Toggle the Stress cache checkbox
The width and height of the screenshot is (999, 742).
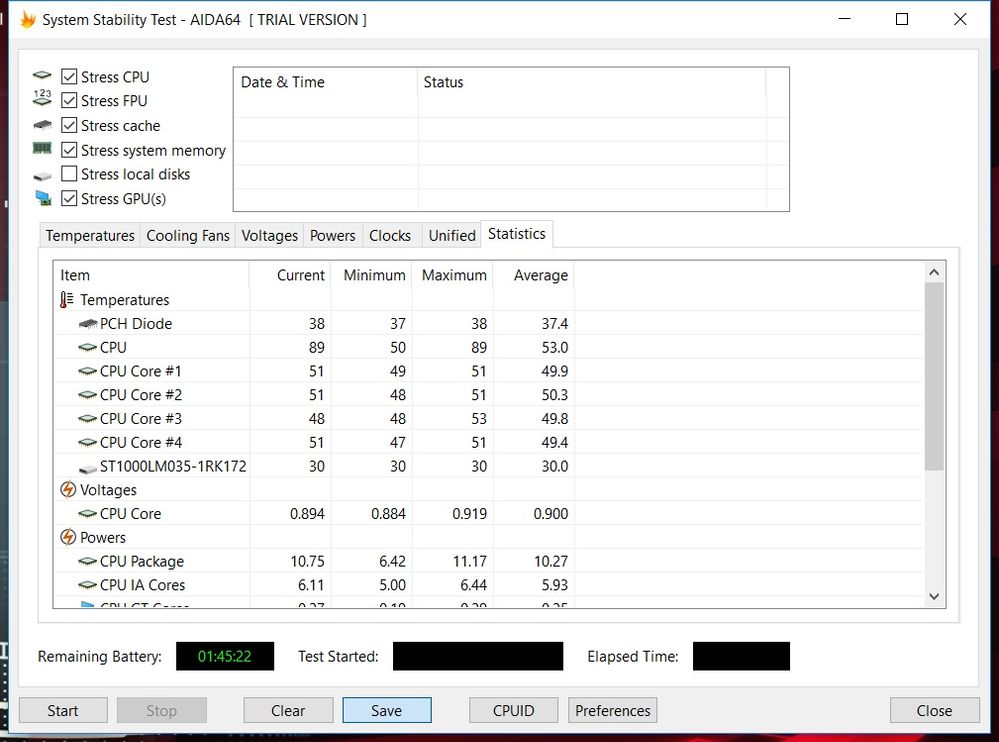tap(69, 125)
